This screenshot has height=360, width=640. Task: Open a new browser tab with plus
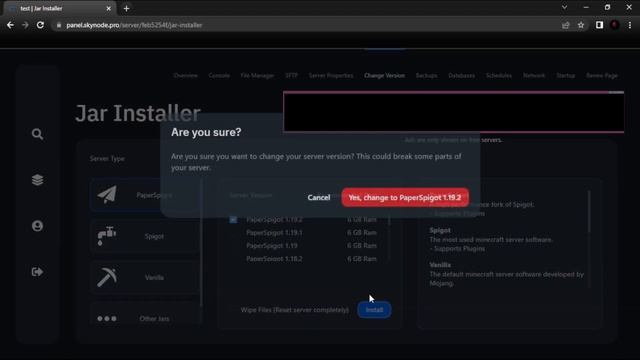(127, 8)
